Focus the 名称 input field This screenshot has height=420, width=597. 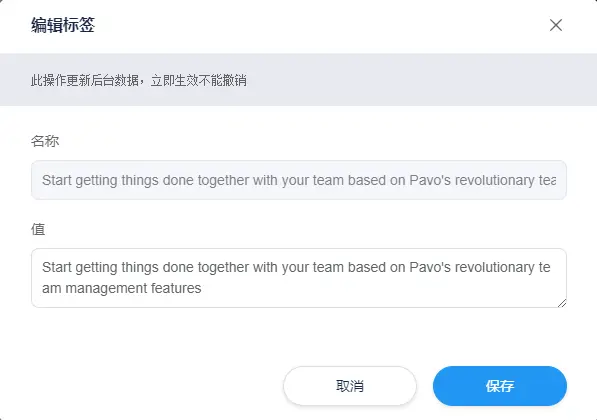[x=298, y=180]
